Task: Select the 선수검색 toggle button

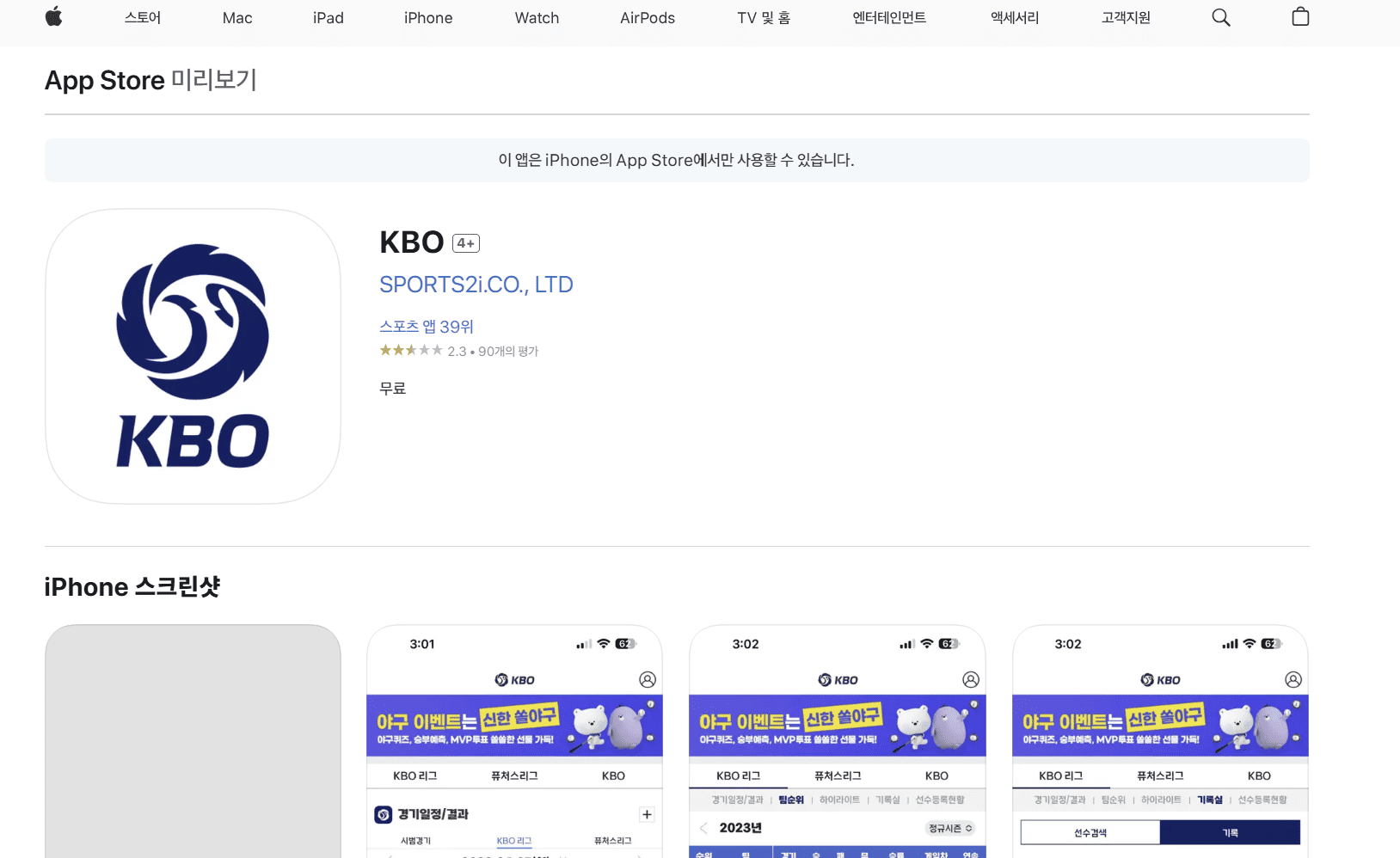Action: point(1090,832)
